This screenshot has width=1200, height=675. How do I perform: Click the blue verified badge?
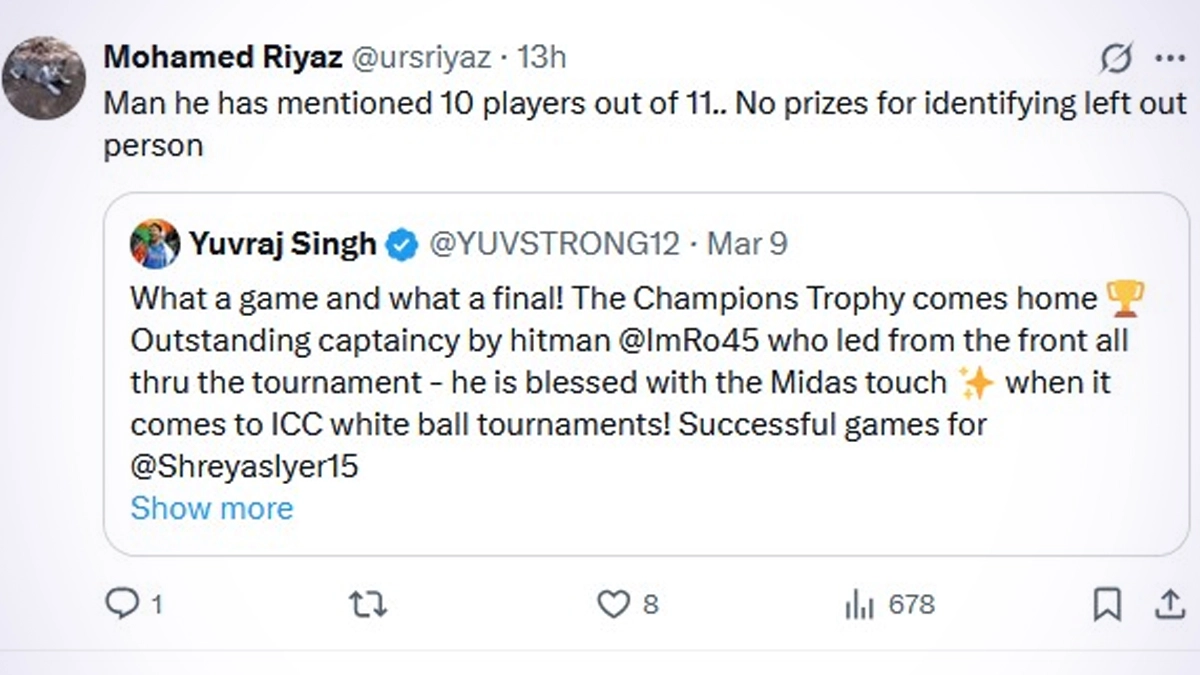tap(402, 244)
